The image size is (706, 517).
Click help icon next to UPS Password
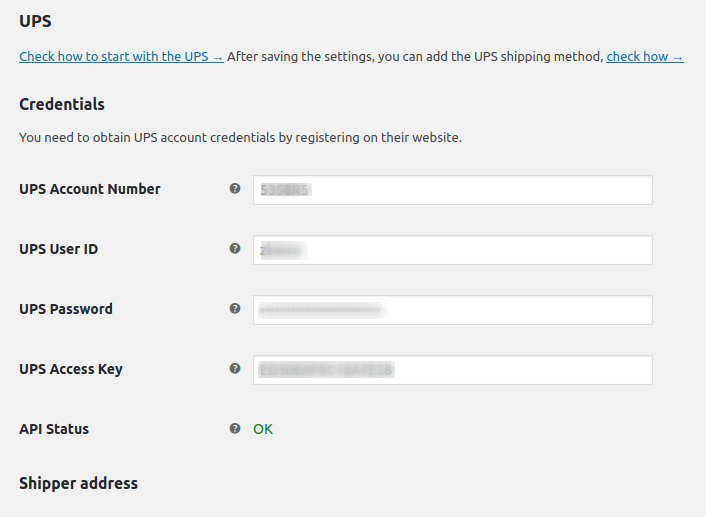tap(235, 308)
